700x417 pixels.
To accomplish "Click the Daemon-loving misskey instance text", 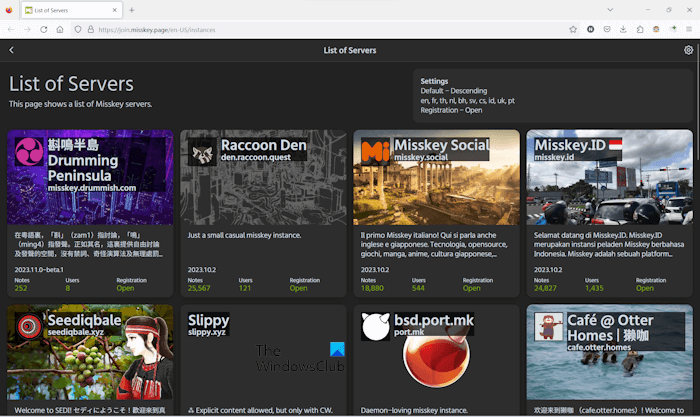I will [414, 410].
